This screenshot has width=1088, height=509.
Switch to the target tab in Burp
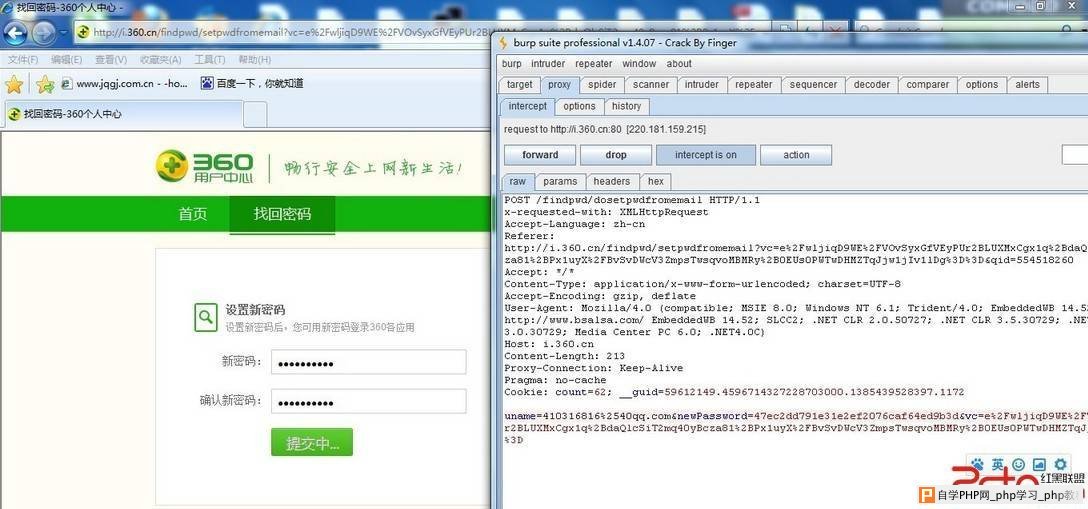pos(520,85)
